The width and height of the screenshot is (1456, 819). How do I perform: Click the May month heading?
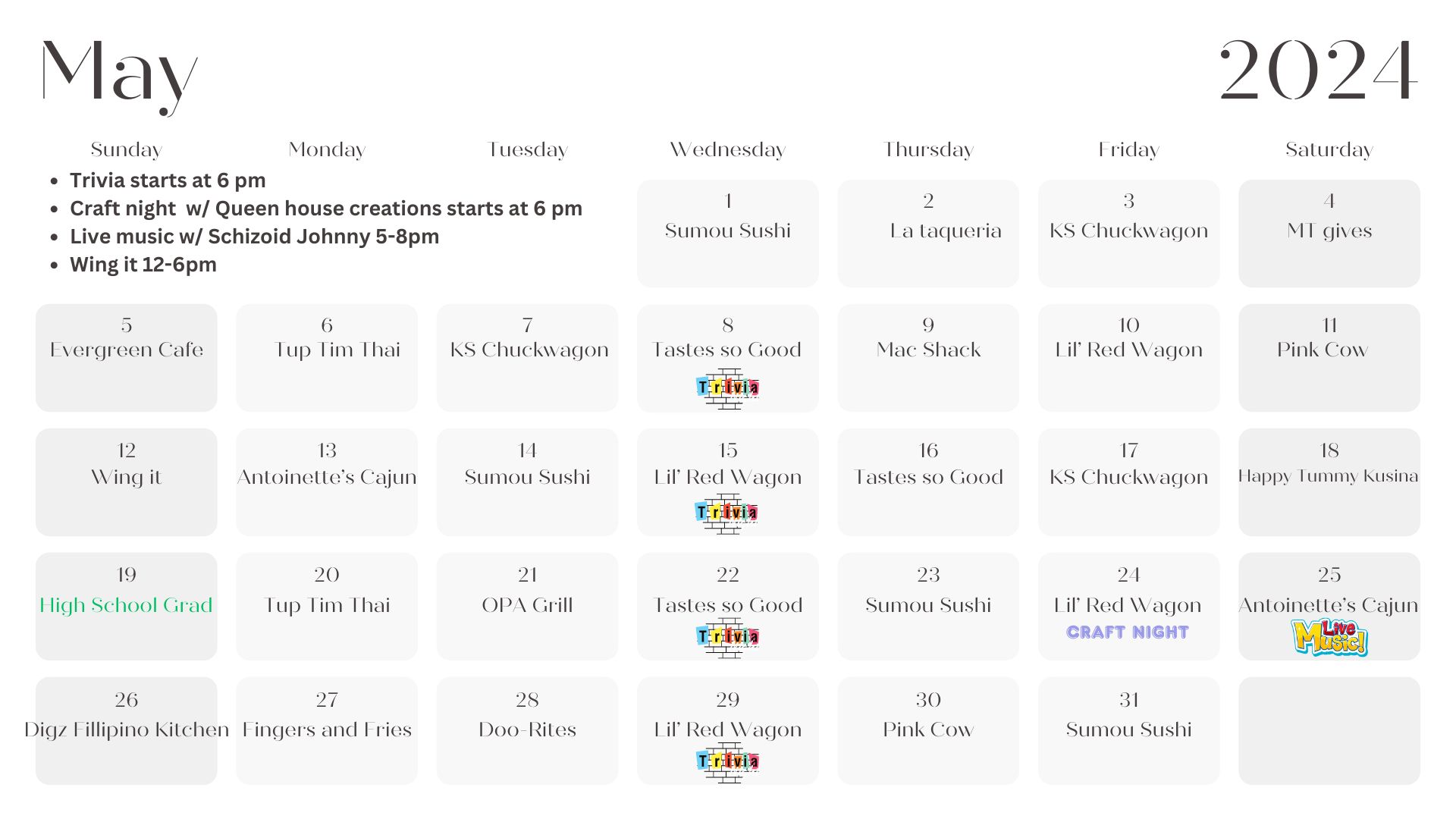[119, 74]
